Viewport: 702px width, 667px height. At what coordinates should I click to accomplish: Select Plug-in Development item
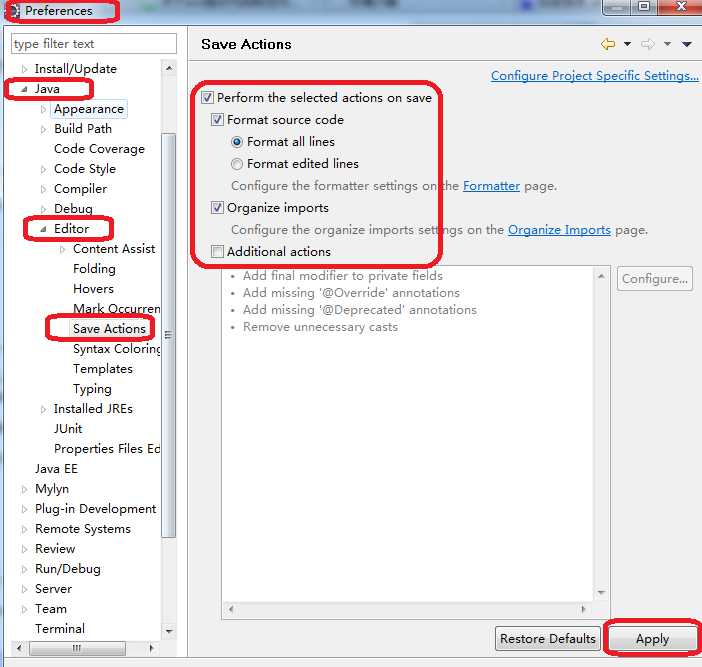coord(95,509)
